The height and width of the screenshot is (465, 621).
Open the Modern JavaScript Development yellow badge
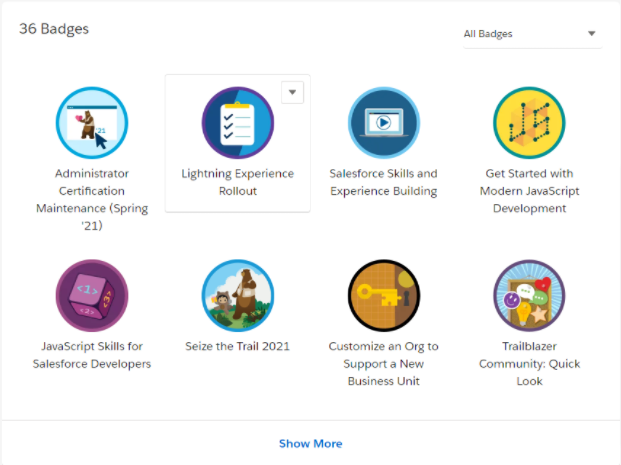pyautogui.click(x=529, y=123)
